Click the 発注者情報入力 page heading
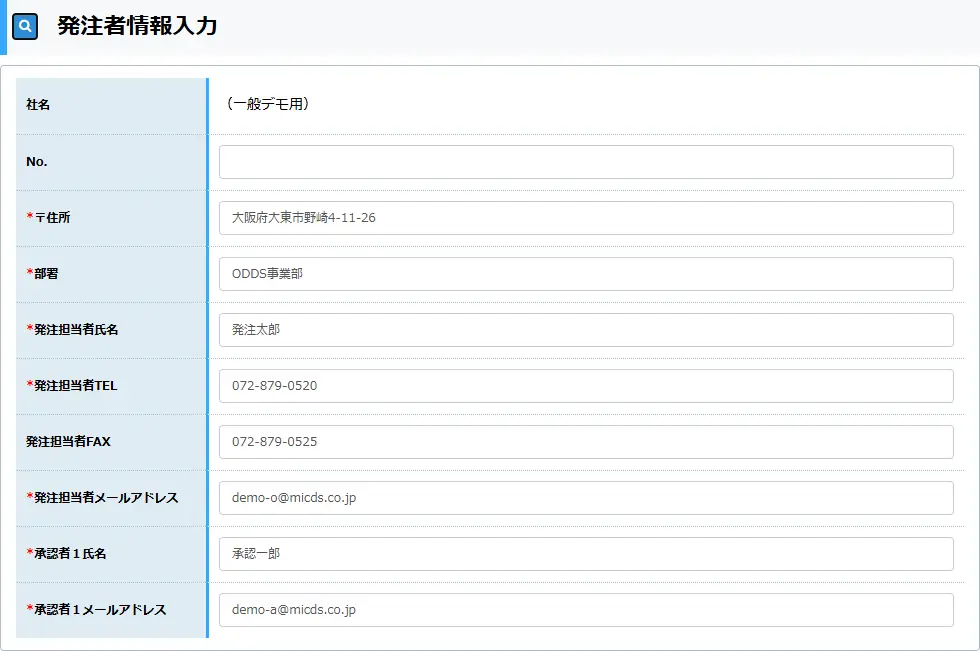The image size is (980, 651). (x=137, y=27)
